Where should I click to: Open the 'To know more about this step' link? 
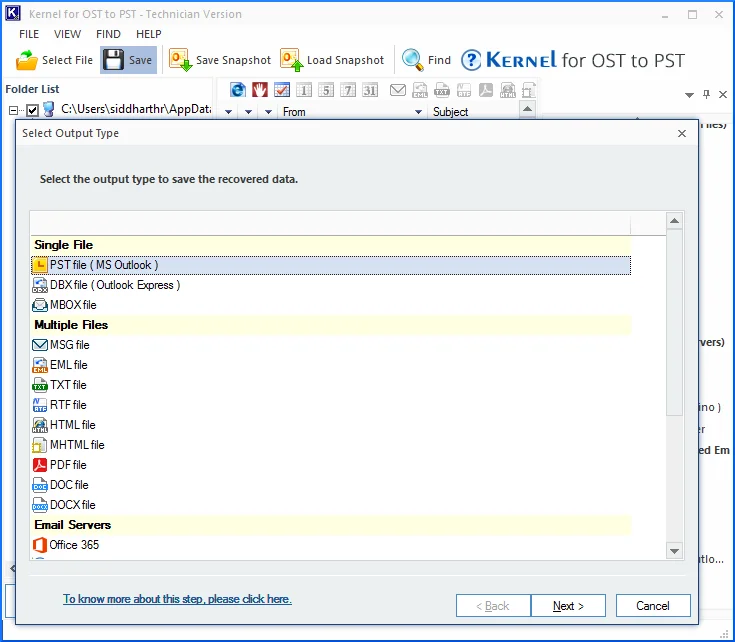pos(177,599)
